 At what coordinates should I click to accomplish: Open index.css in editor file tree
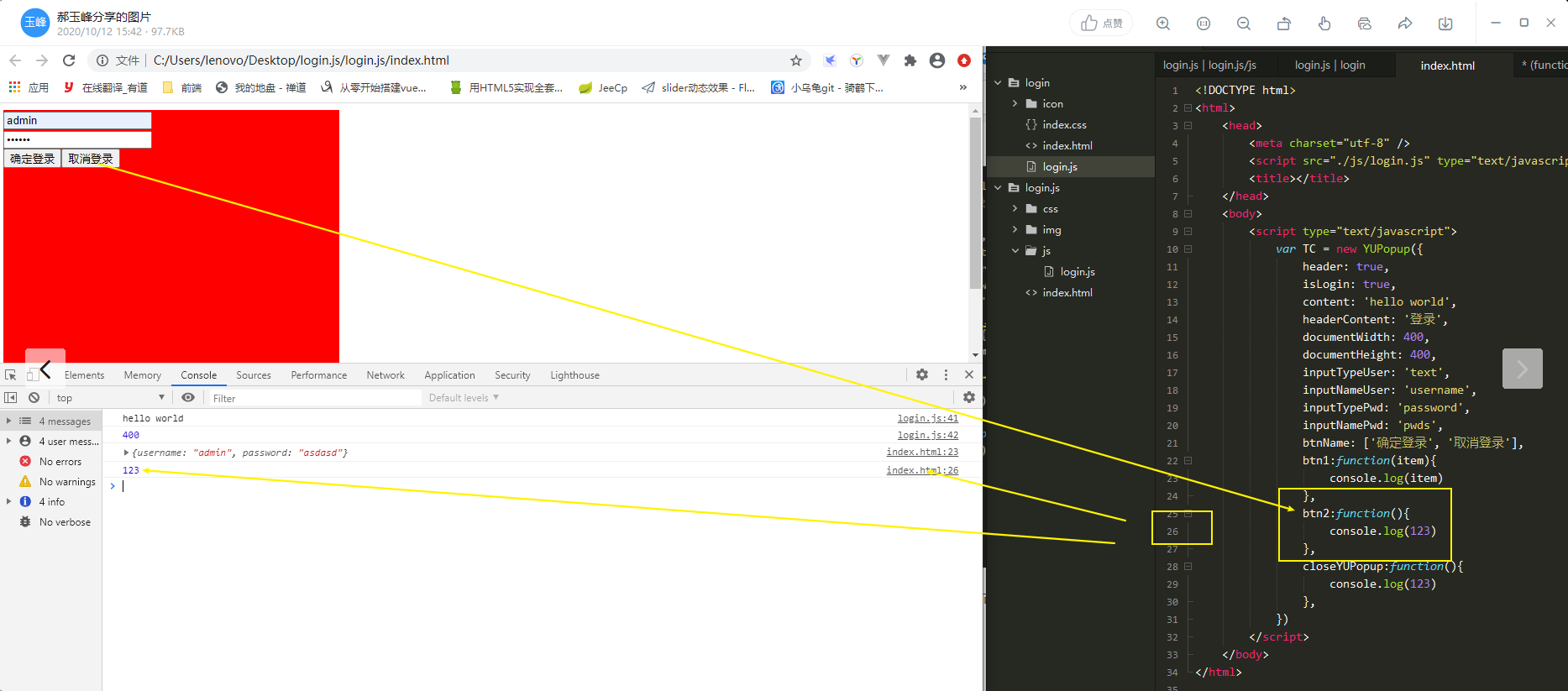coord(1064,125)
